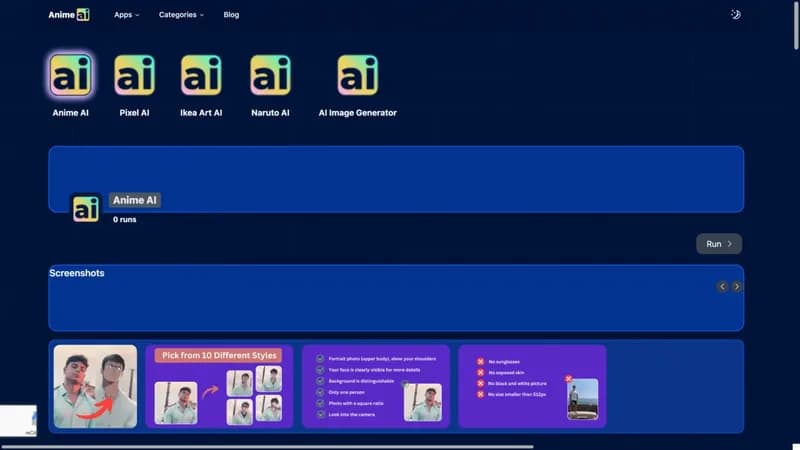This screenshot has width=800, height=450.
Task: Open the No sunglasses restrictions screenshot
Action: (532, 386)
